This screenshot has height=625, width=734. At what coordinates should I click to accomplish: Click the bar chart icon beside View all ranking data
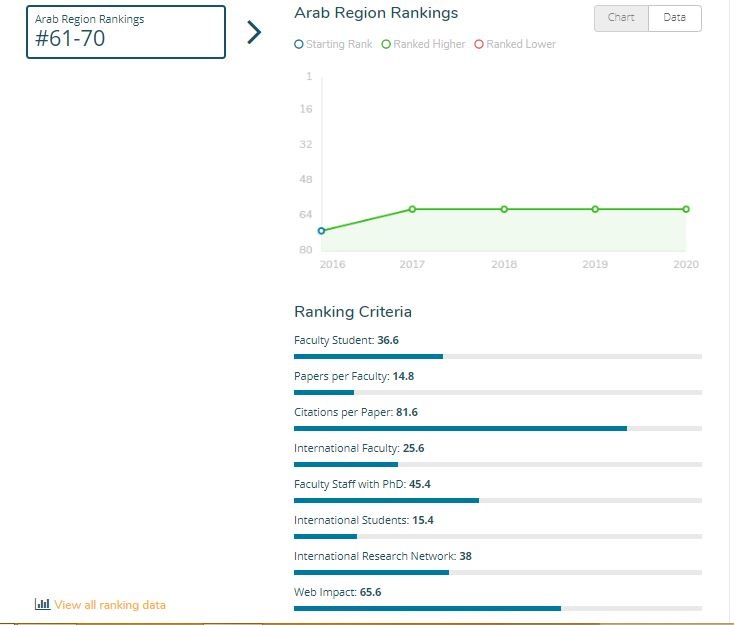[x=42, y=604]
